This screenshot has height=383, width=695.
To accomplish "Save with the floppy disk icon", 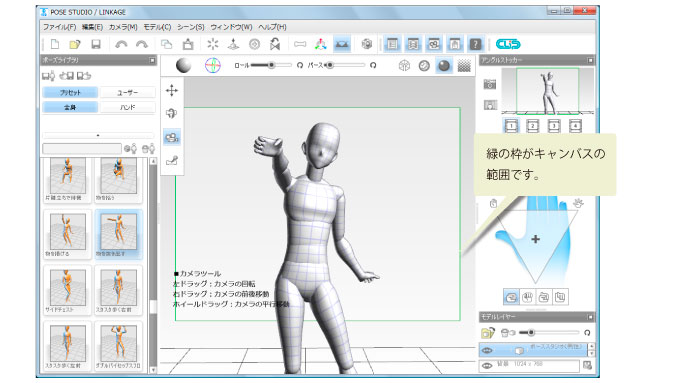I will (96, 44).
